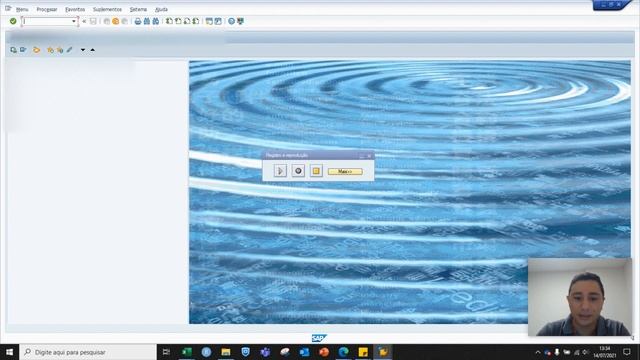Click the Move Favorites Down black arrow
Viewport: 640px width, 360px height.
pos(83,50)
